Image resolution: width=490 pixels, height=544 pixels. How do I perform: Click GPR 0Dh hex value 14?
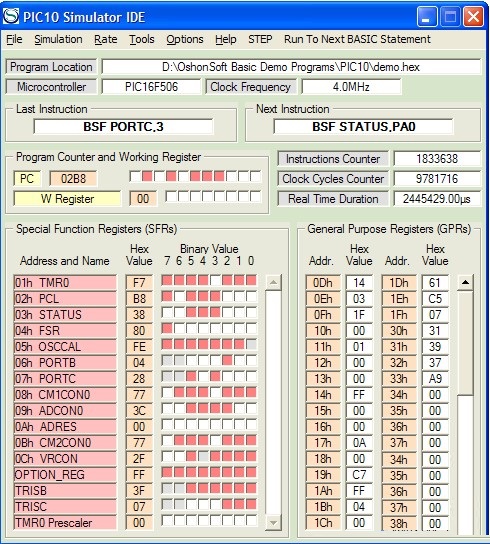359,283
